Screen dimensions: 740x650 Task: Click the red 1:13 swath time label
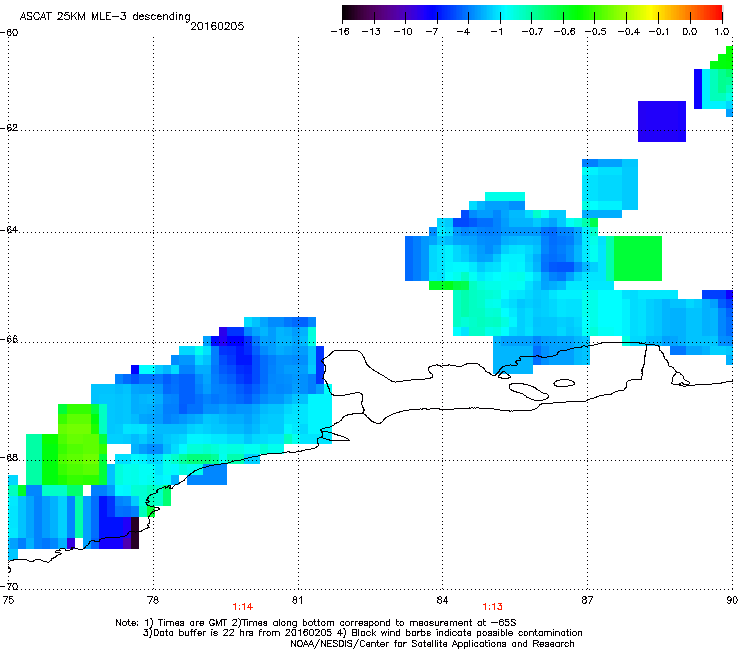(x=492, y=607)
